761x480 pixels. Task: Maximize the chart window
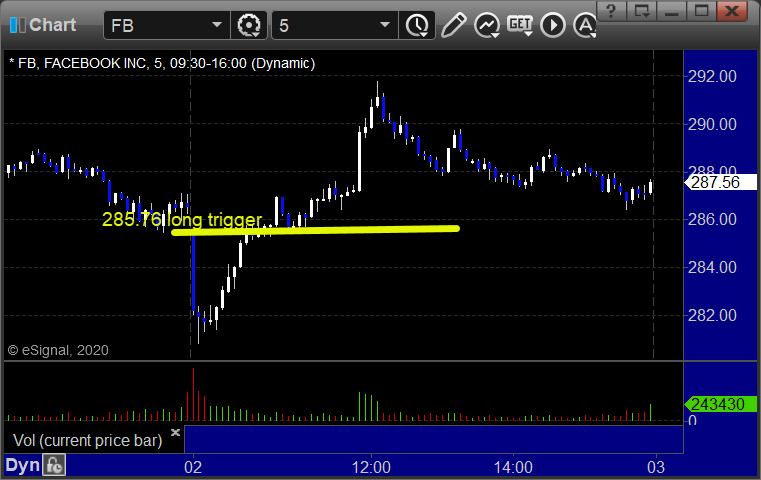click(701, 10)
